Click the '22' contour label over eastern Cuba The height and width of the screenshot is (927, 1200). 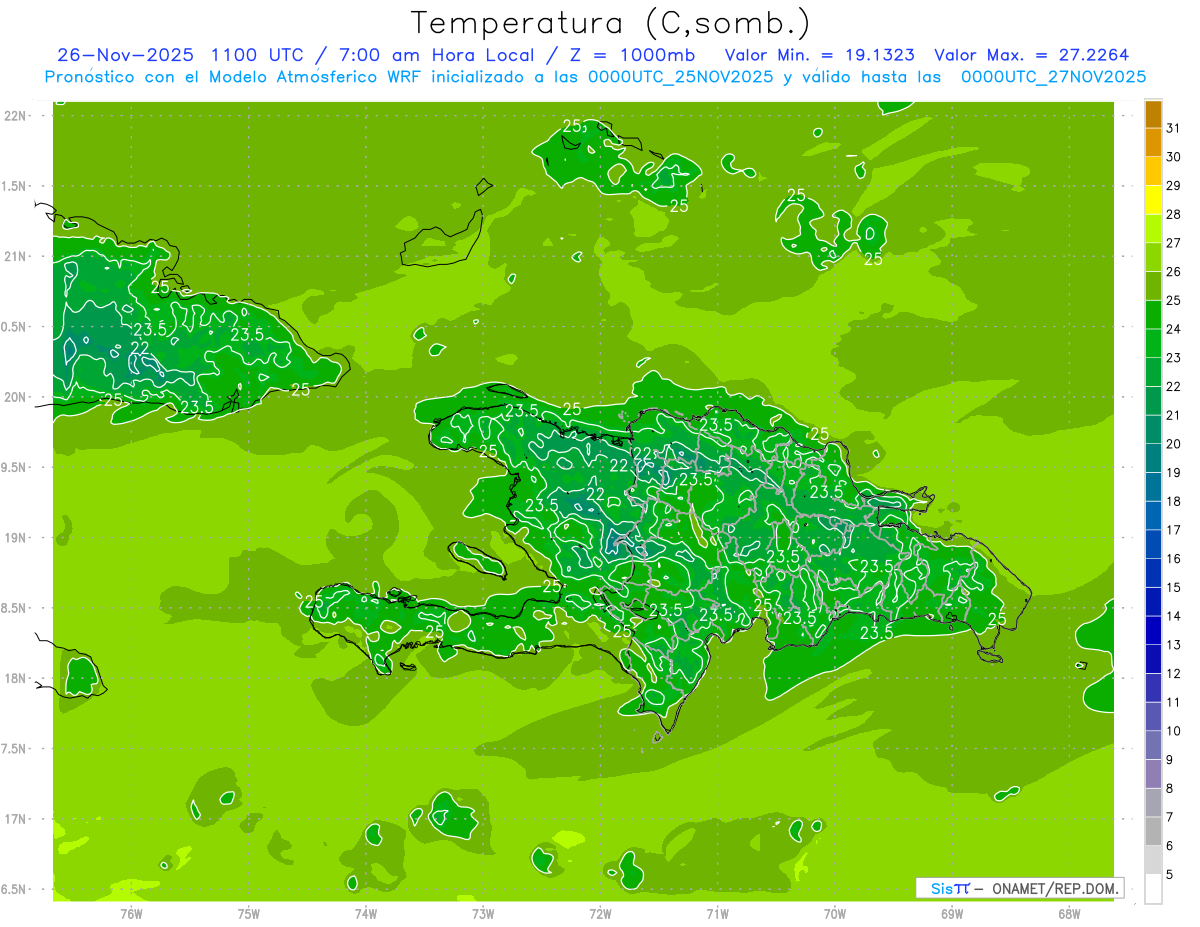point(140,347)
